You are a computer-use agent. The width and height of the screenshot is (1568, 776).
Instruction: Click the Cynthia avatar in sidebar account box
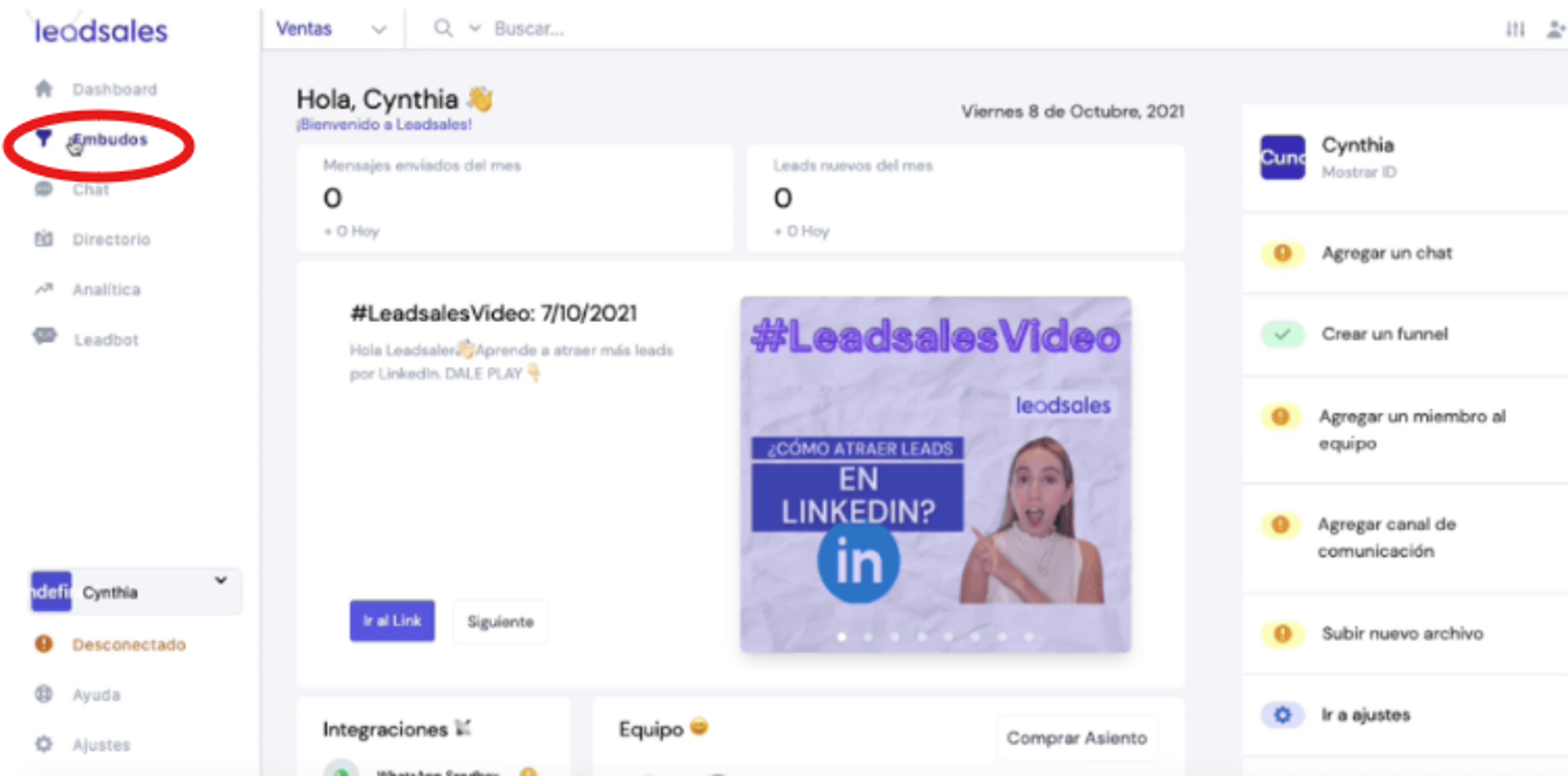(x=51, y=591)
